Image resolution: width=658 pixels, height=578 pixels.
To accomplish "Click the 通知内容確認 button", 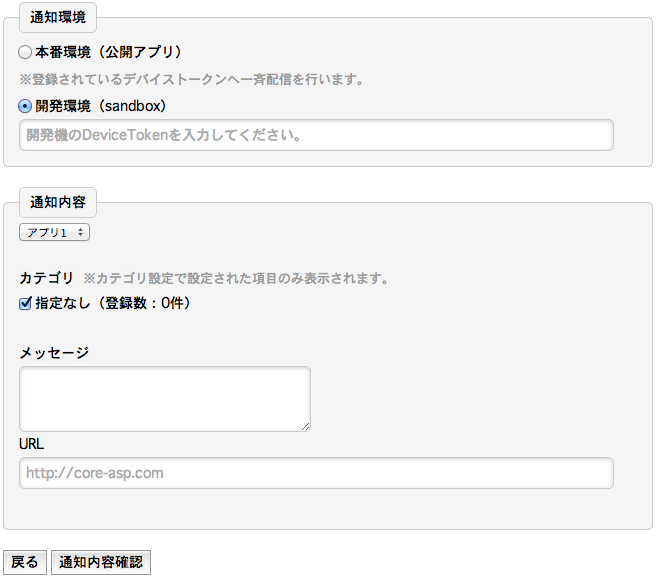I will [x=101, y=562].
